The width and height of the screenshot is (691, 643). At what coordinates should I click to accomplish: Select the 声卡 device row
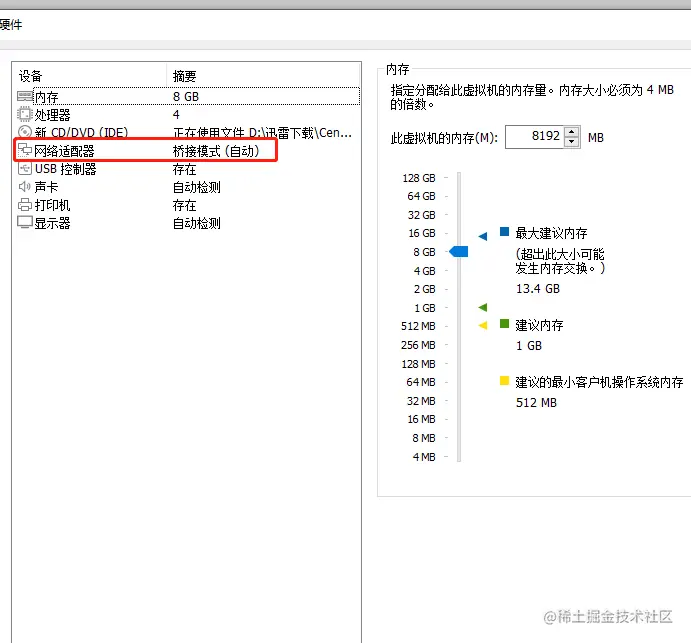pos(188,187)
